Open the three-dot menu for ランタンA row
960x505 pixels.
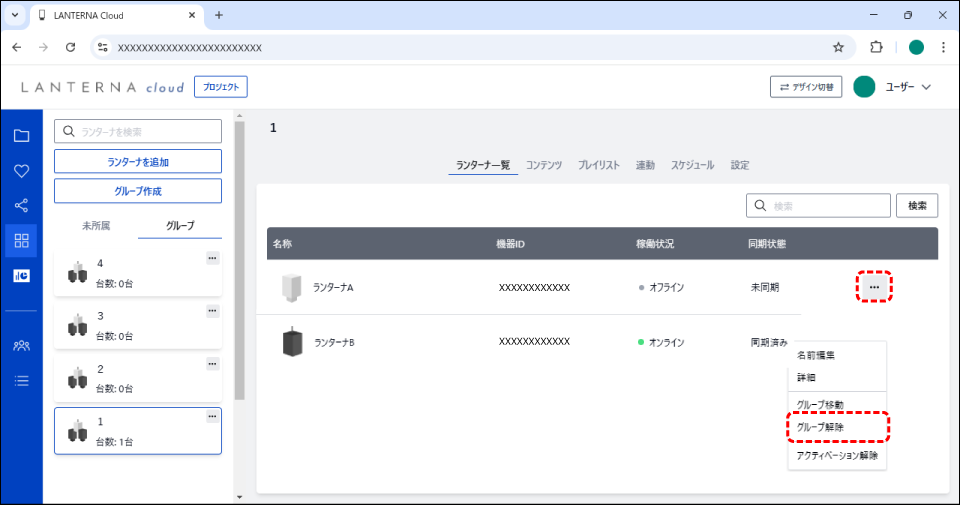point(874,287)
